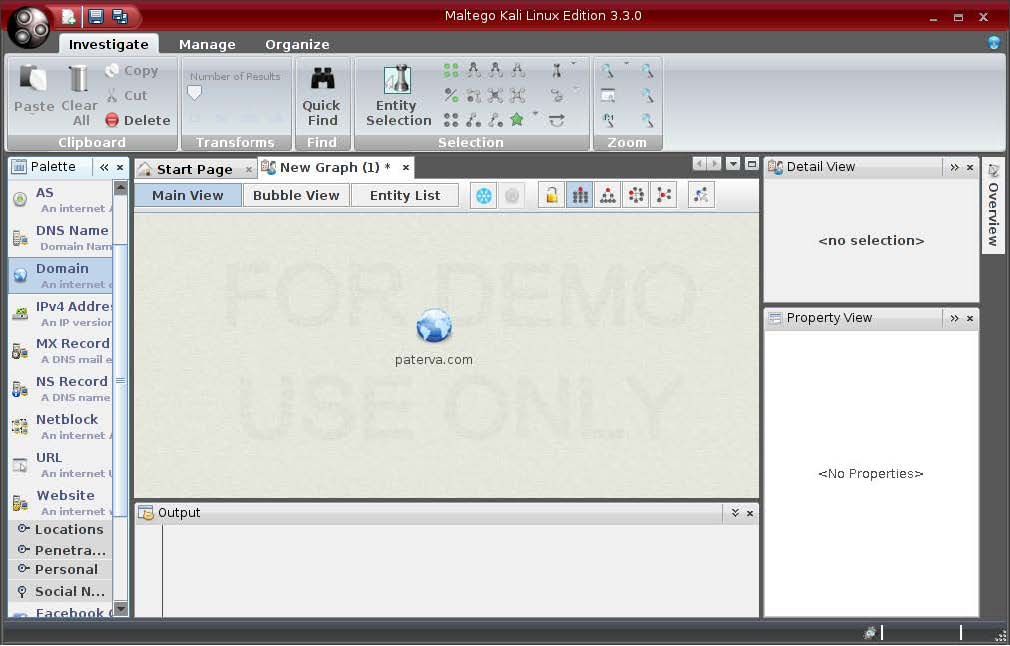Toggle the highlighted block layout mode button
The width and height of the screenshot is (1010, 646).
click(x=579, y=195)
